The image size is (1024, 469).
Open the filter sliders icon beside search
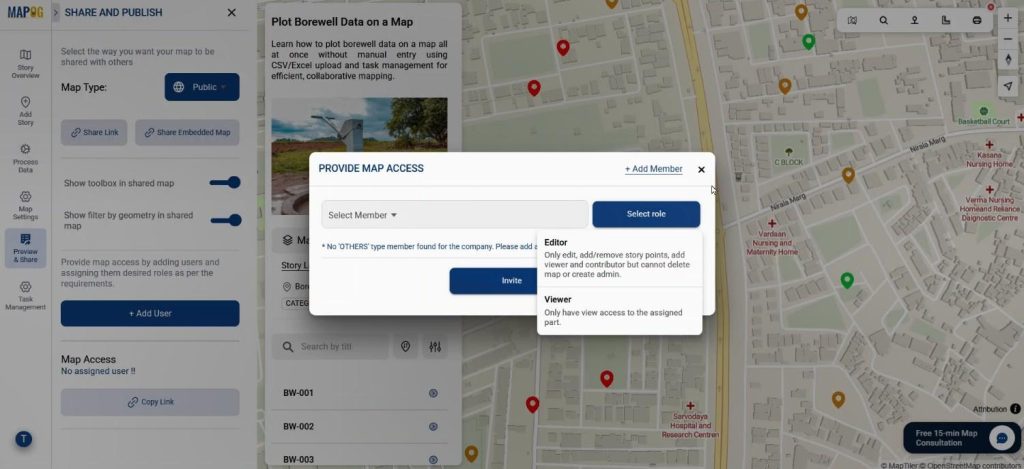click(x=435, y=347)
